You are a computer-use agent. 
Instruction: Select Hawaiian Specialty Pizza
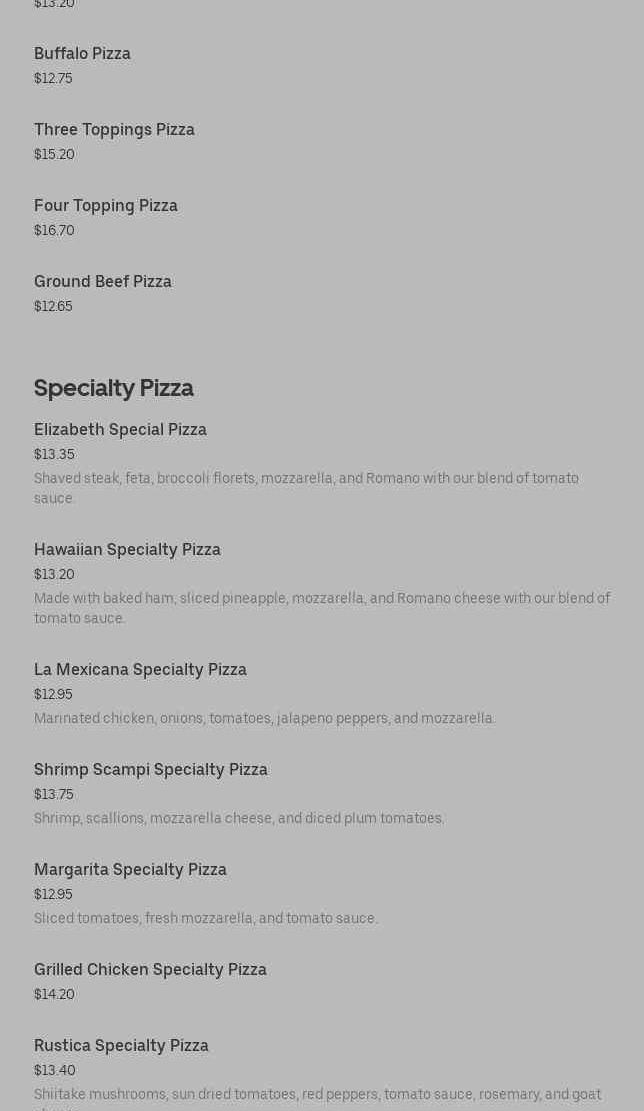[127, 549]
